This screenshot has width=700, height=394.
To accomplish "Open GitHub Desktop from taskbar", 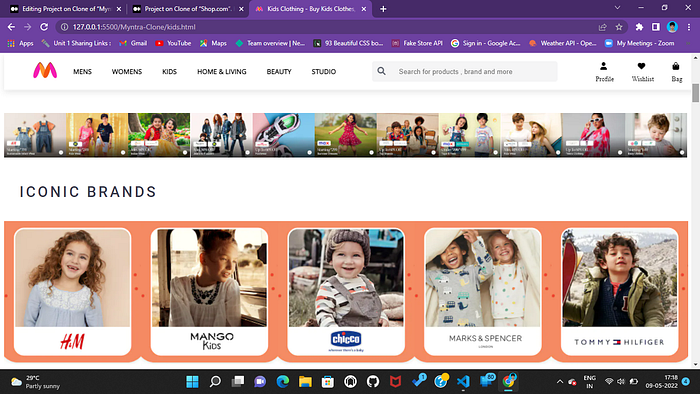I will (x=373, y=382).
